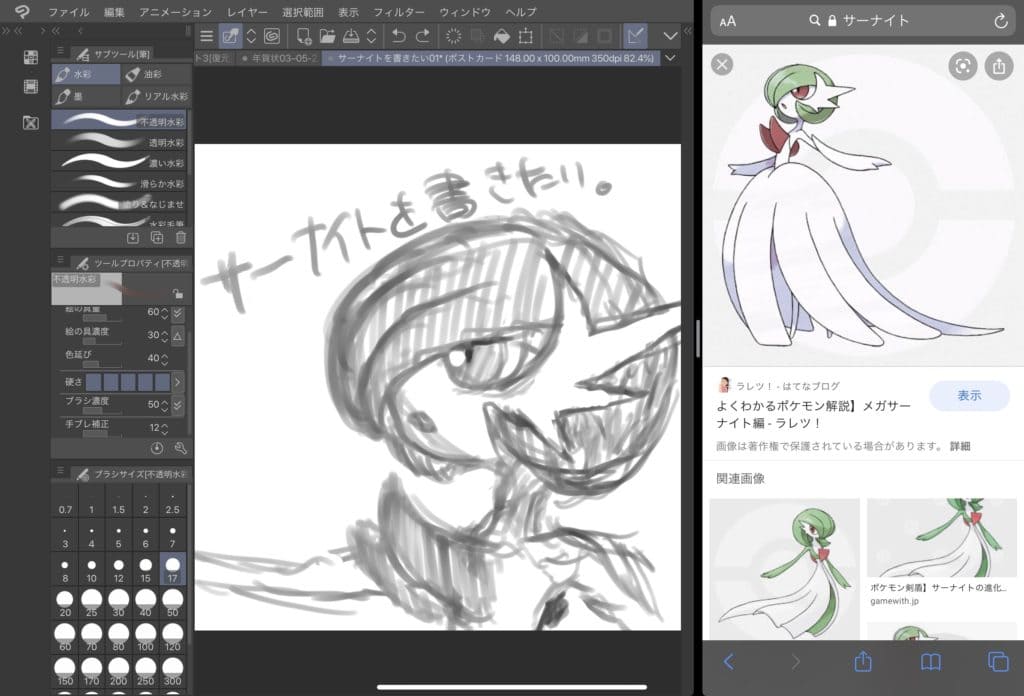
Task: Click the clear/deselect burst icon
Action: [x=453, y=37]
